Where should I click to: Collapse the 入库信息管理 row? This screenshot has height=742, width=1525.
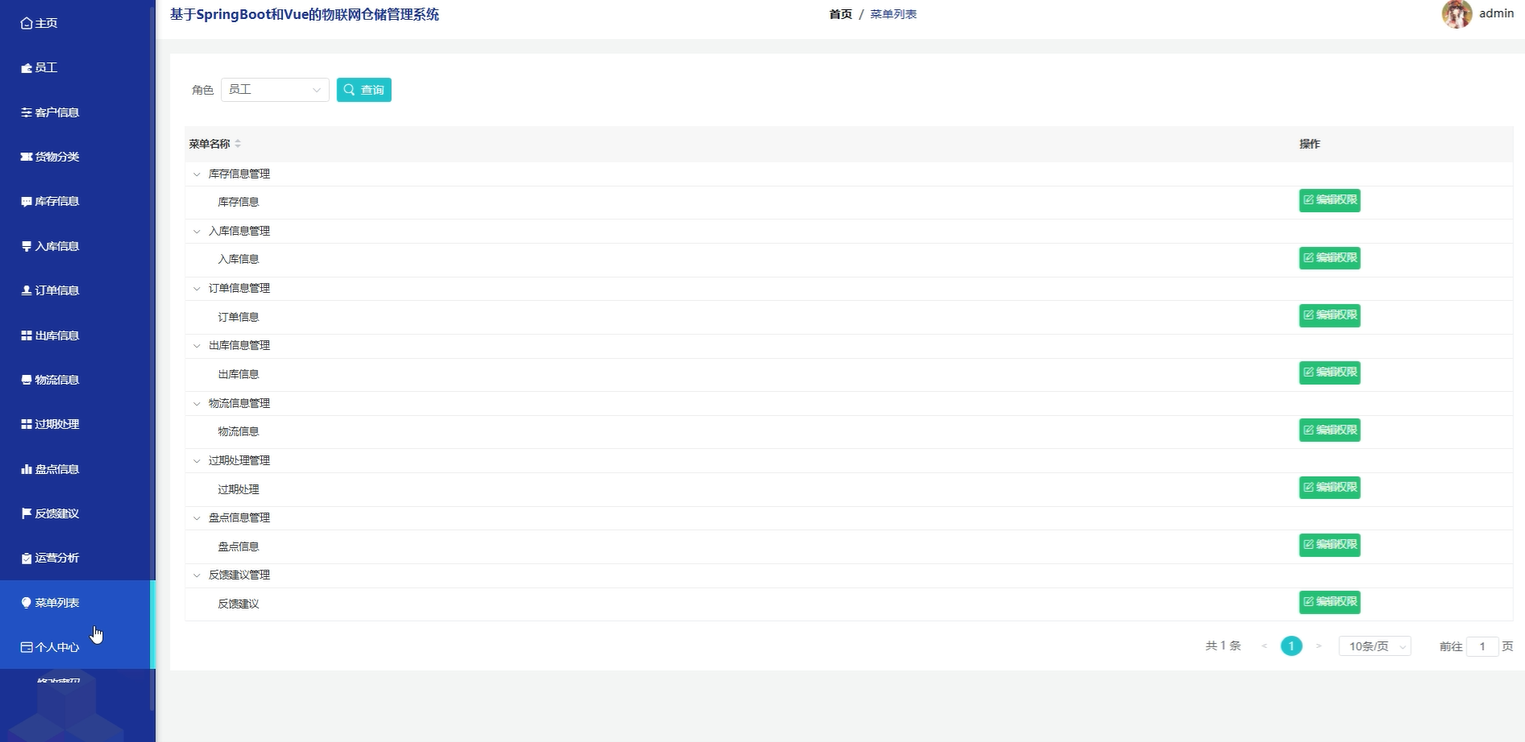[x=197, y=231]
